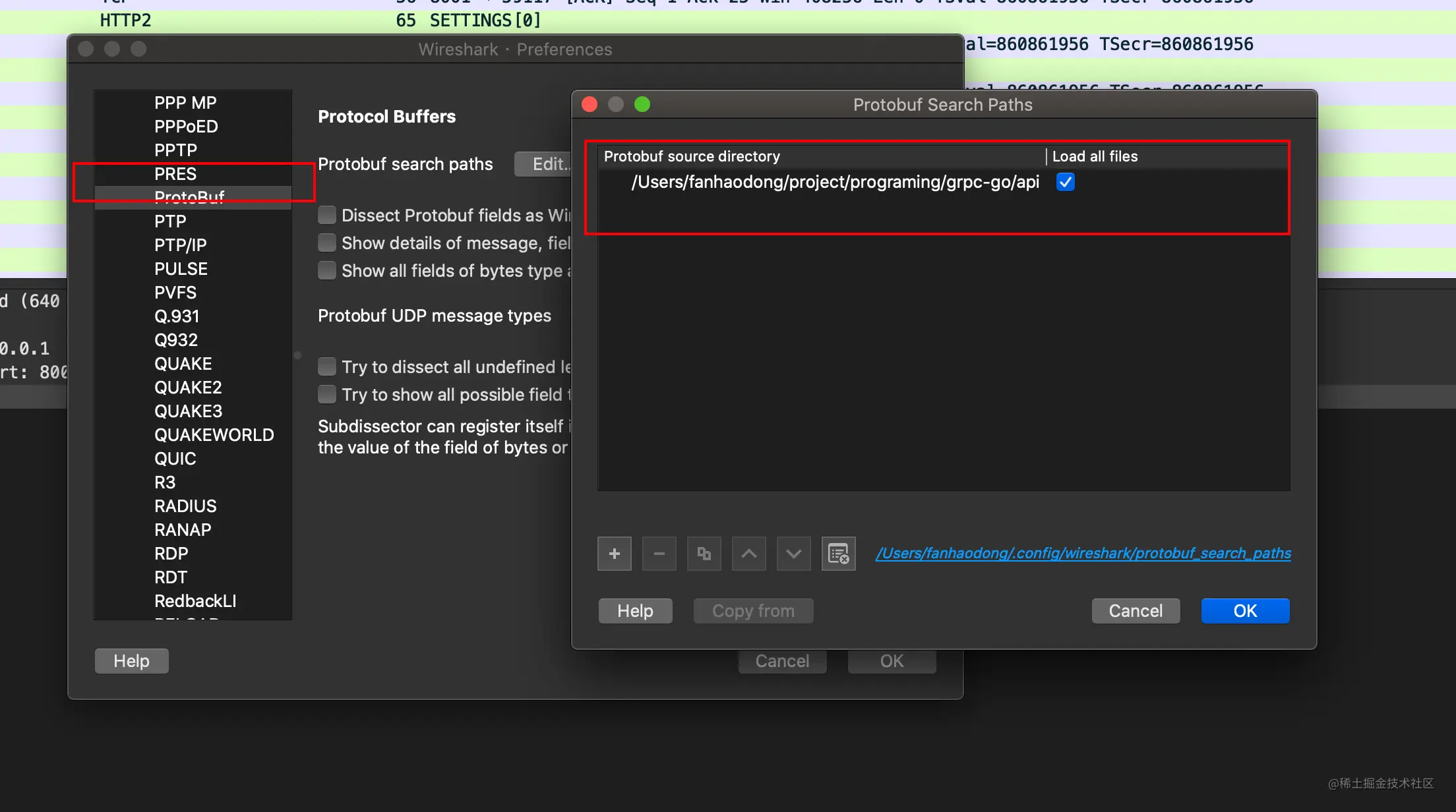Copy the selected search path entry
This screenshot has width=1456, height=812.
[704, 554]
